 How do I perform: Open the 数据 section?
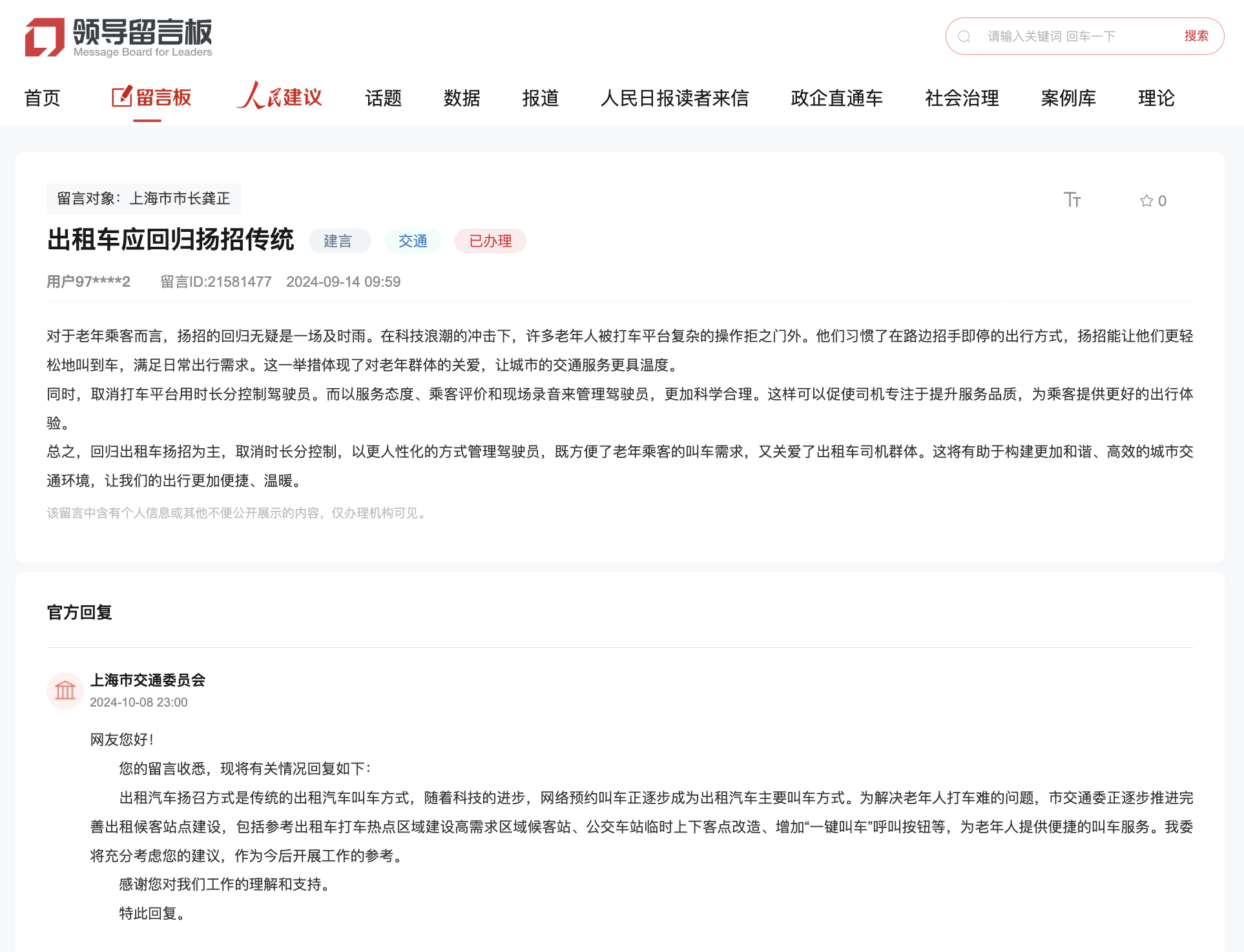461,98
